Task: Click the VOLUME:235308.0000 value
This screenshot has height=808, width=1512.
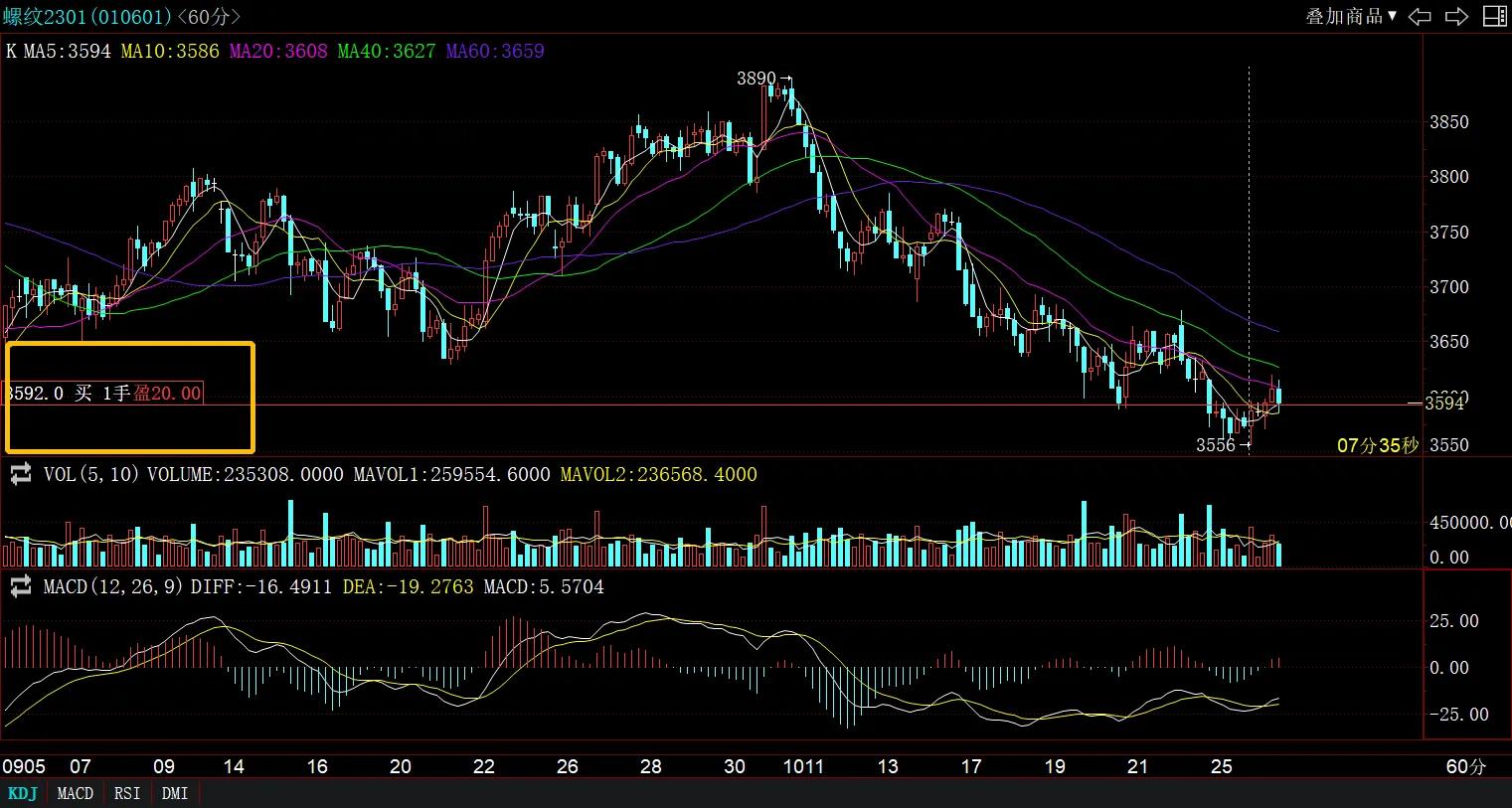Action: 246,475
